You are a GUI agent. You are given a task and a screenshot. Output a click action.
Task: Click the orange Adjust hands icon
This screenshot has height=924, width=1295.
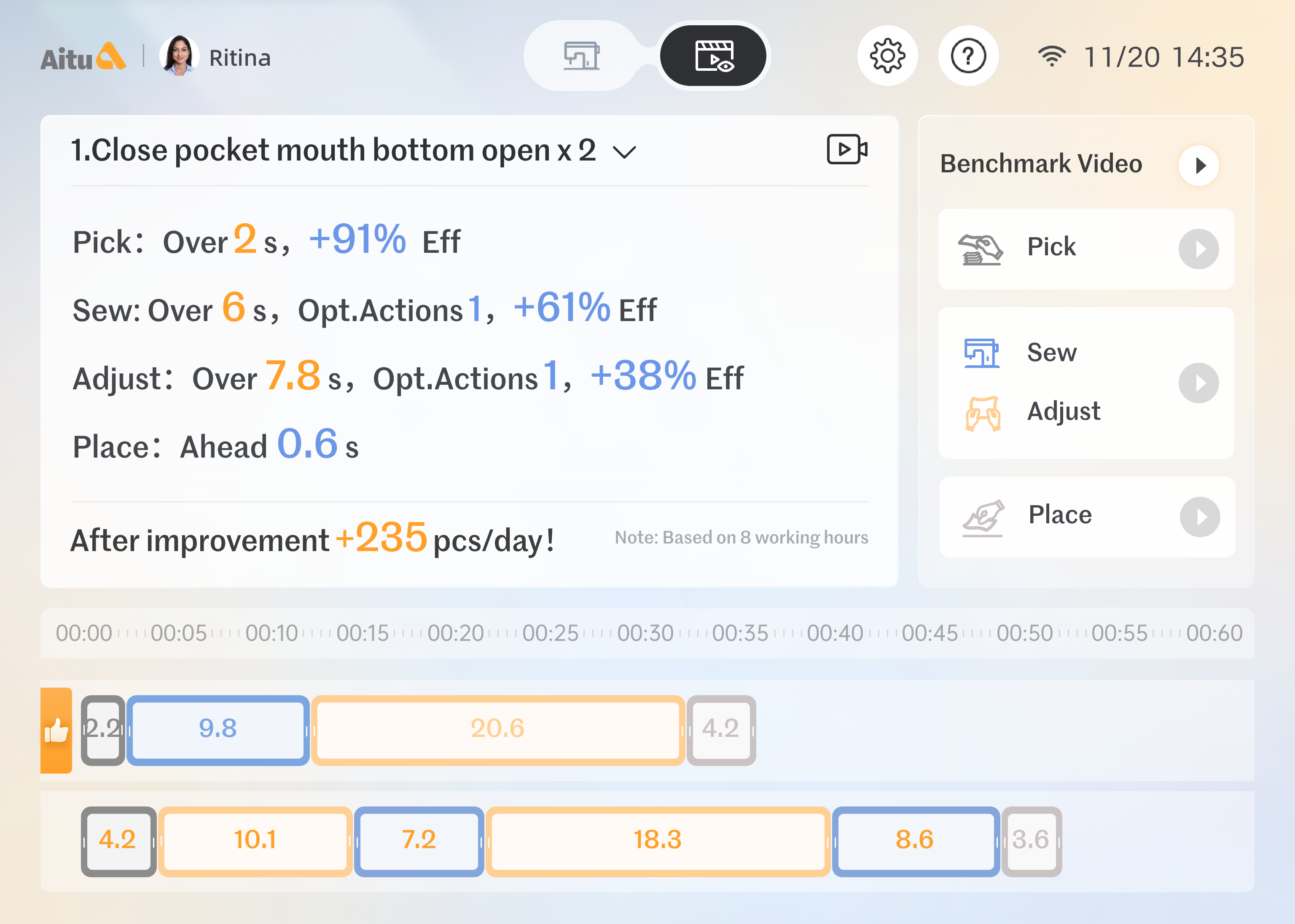click(x=983, y=413)
